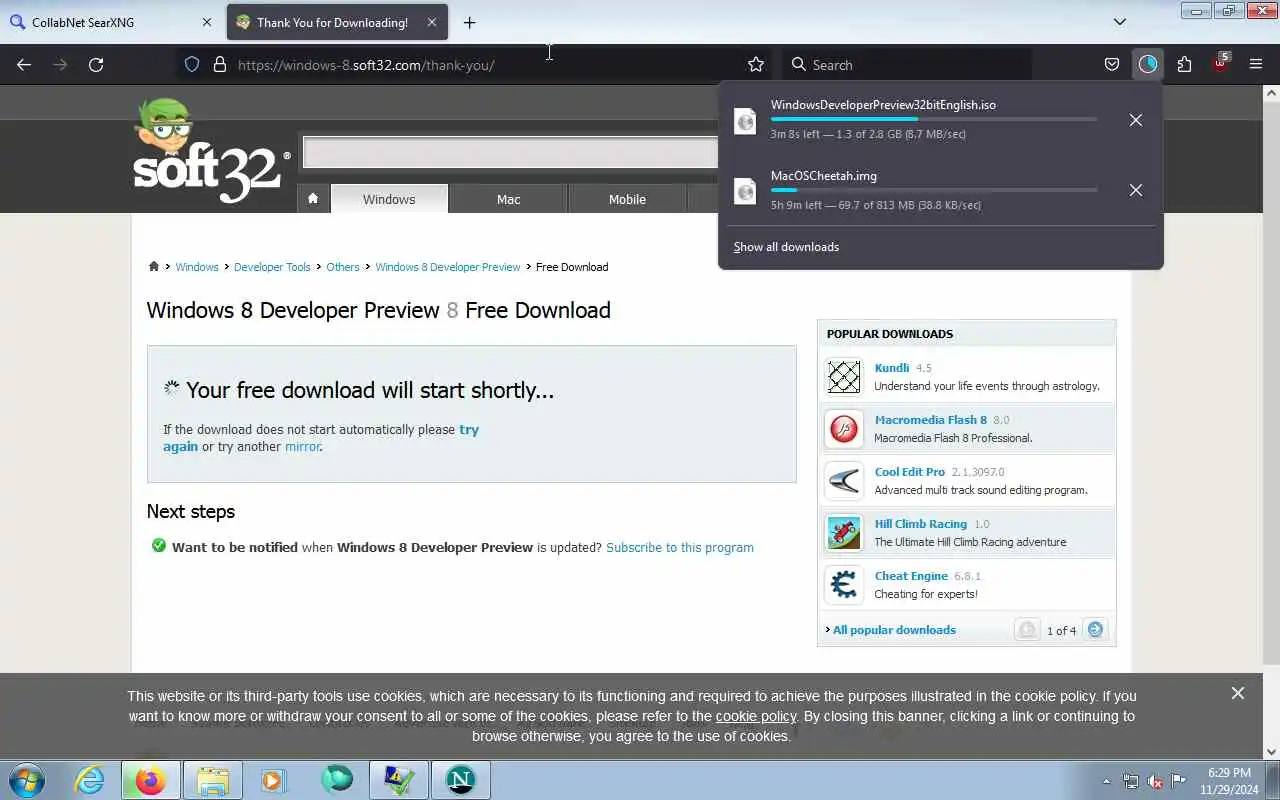The width and height of the screenshot is (1280, 800).
Task: Open the Firefox extensions puzzle icon
Action: pos(1184,65)
